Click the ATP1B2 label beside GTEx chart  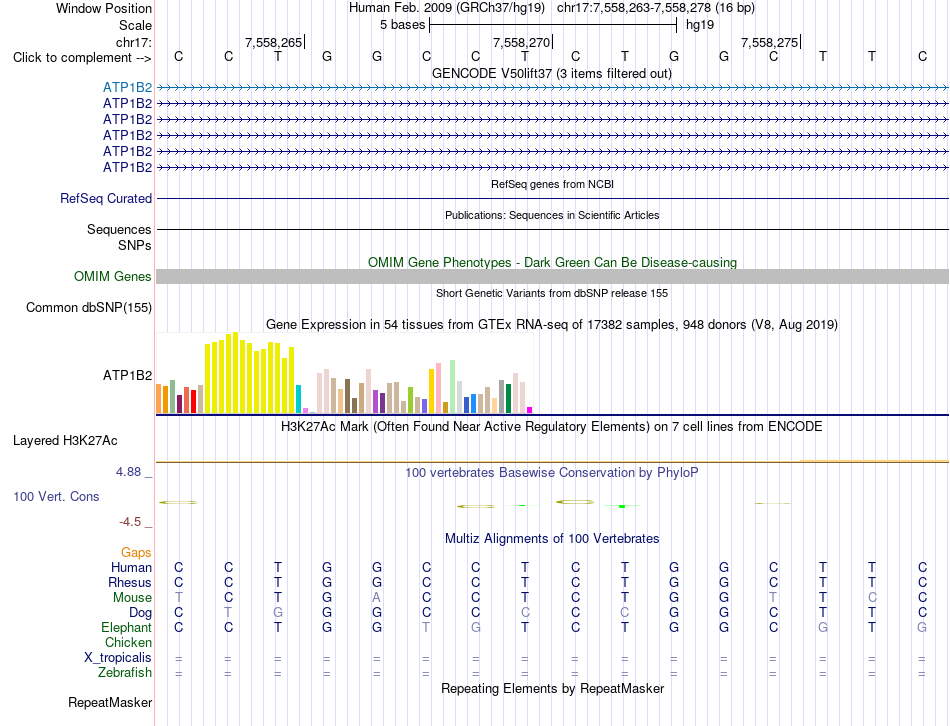[127, 376]
